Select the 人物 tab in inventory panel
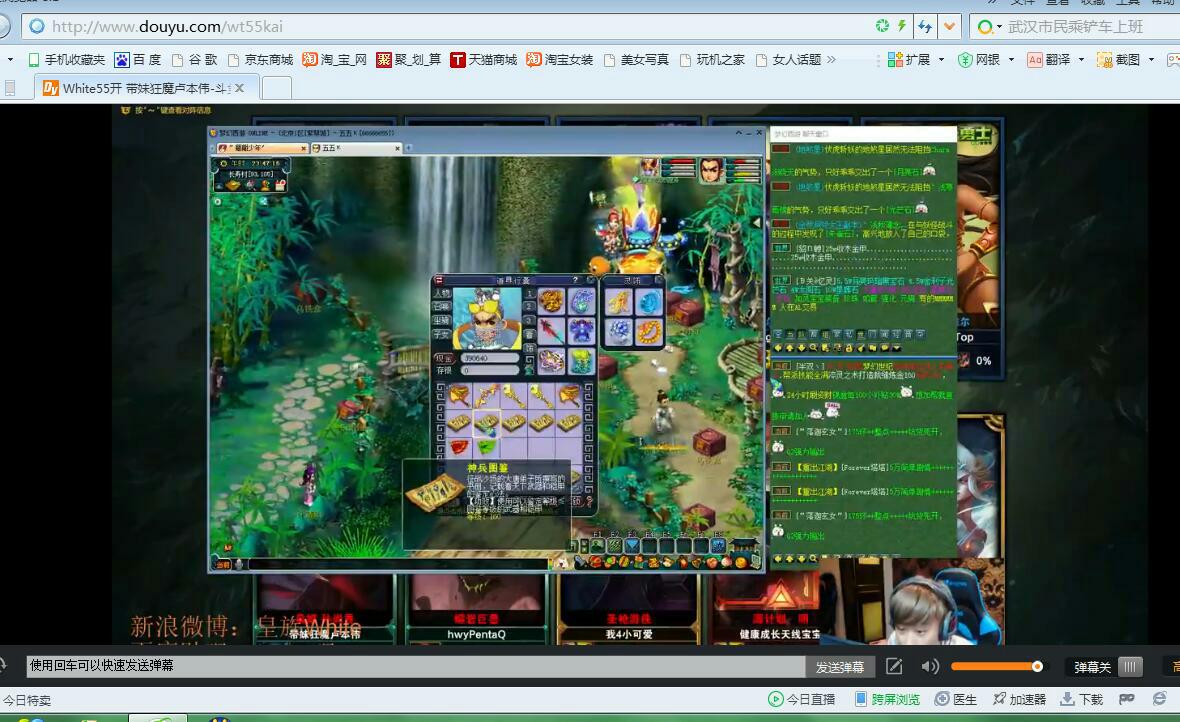Viewport: 1180px width, 722px height. pos(442,294)
